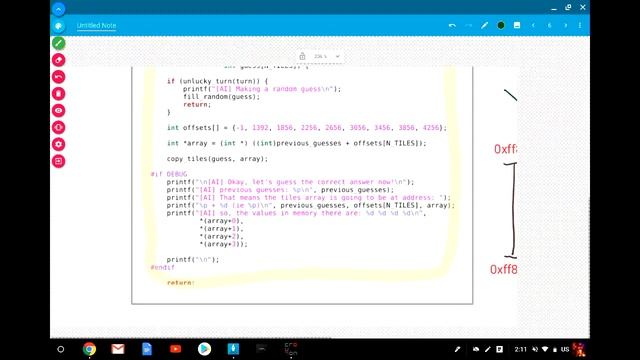
Task: Click the page number 6 indicator
Action: click(x=549, y=25)
